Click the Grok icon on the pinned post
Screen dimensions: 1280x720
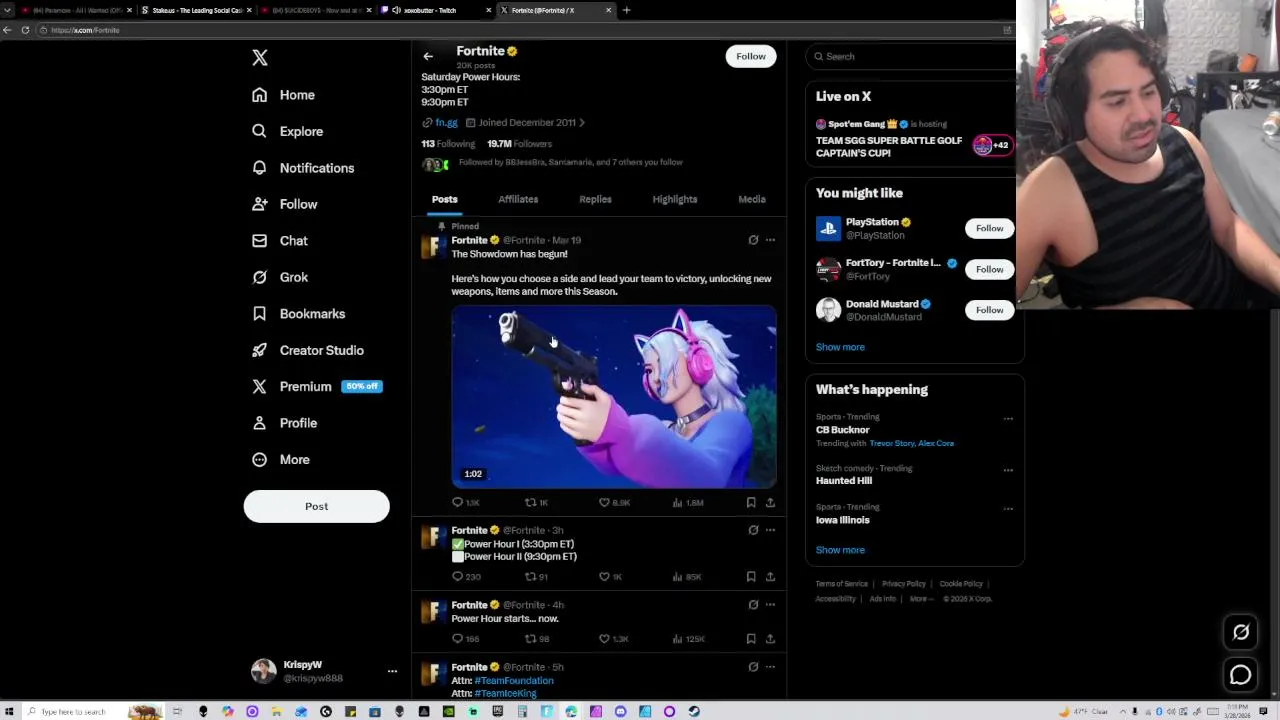(753, 240)
